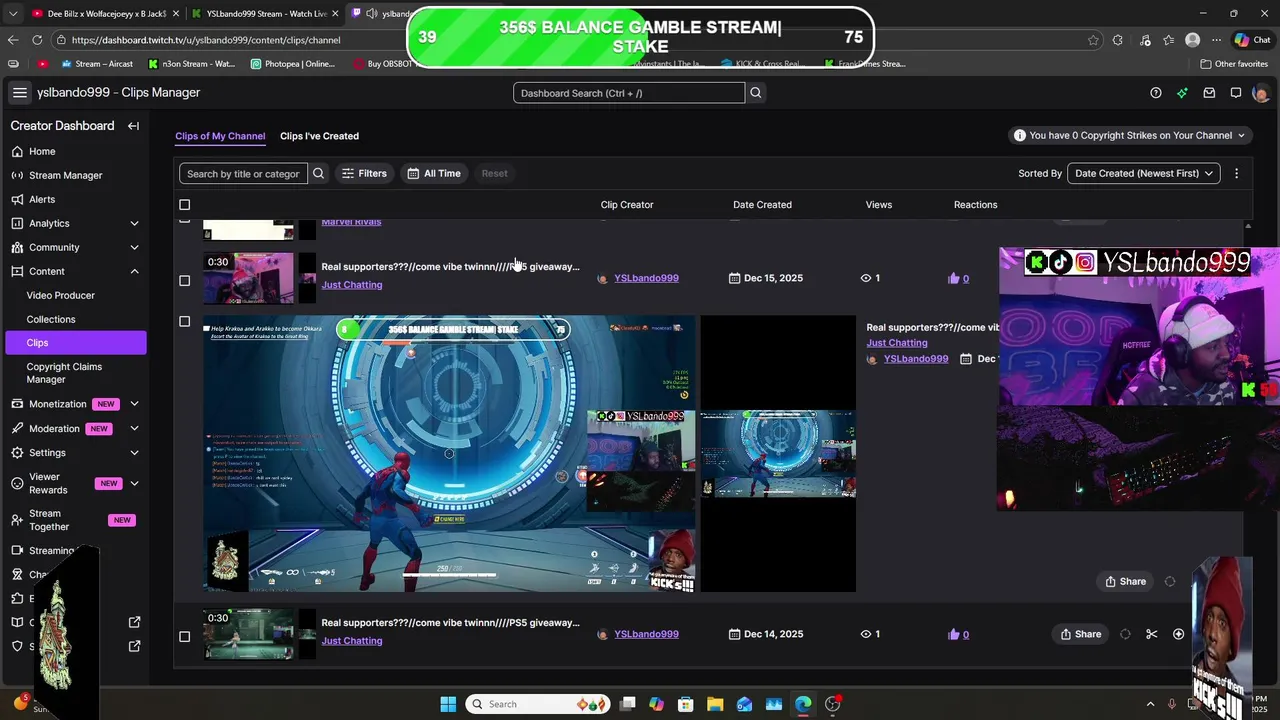
Task: Expand the Settings sidebar section
Action: point(134,452)
